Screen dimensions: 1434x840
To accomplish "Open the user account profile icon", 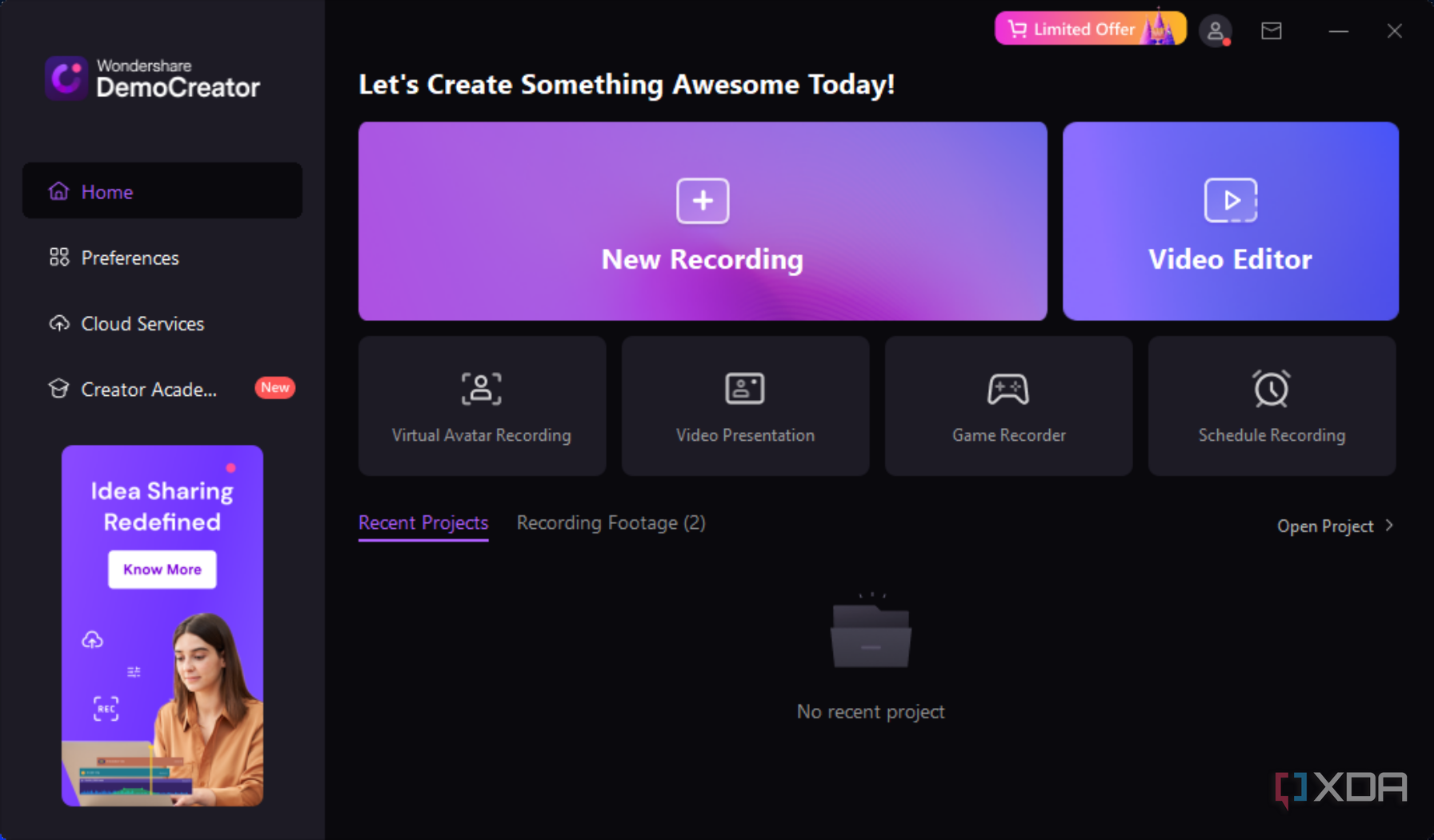I will (1216, 31).
